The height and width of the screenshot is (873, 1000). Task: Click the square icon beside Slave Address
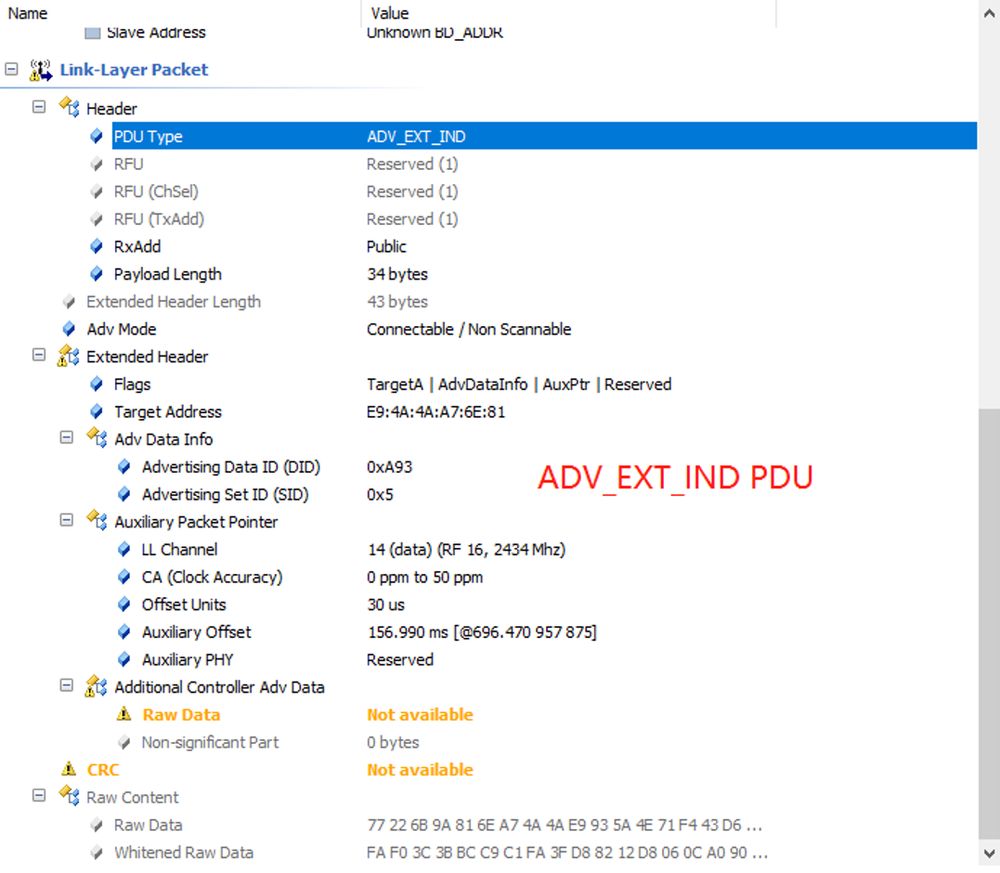(92, 33)
